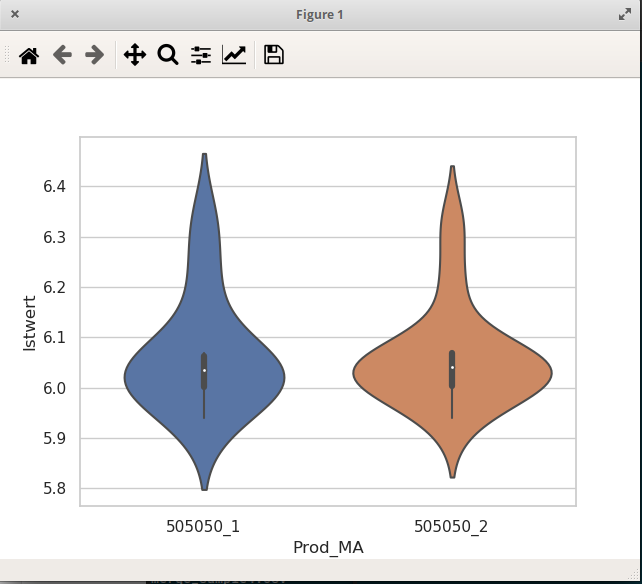This screenshot has height=584, width=642.
Task: Click the 505050_1 x-axis tick label
Action: tap(203, 527)
